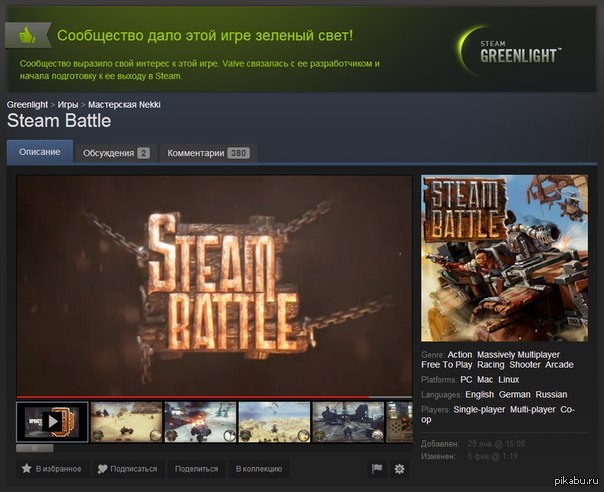Select the video thumbnail with play icon
This screenshot has width=604, height=492.
[52, 421]
